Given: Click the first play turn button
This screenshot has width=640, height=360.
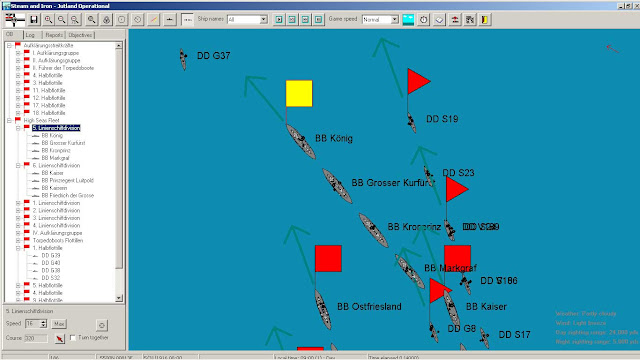Looking at the screenshot, I should tap(279, 20).
